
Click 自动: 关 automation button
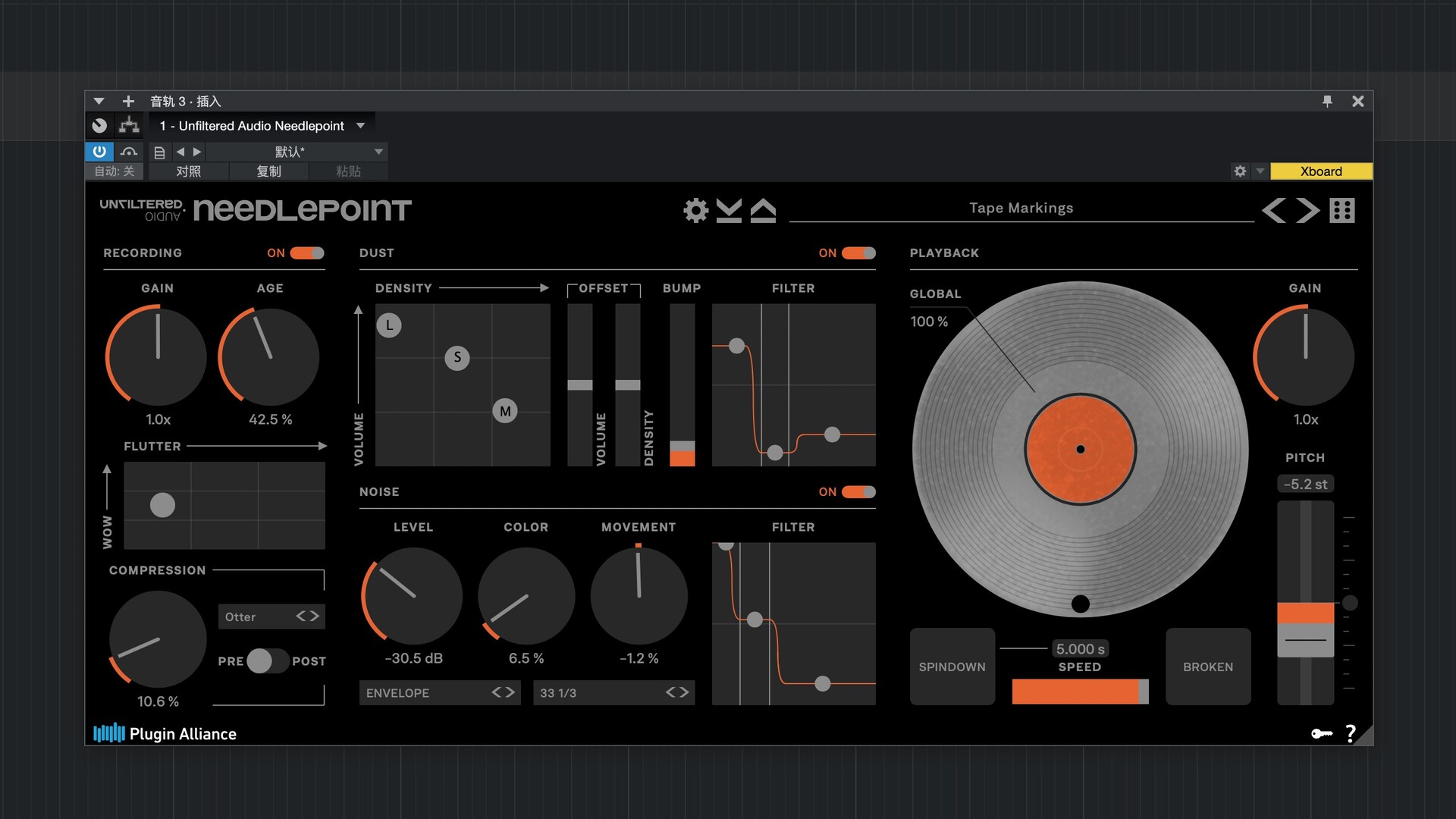pyautogui.click(x=115, y=171)
